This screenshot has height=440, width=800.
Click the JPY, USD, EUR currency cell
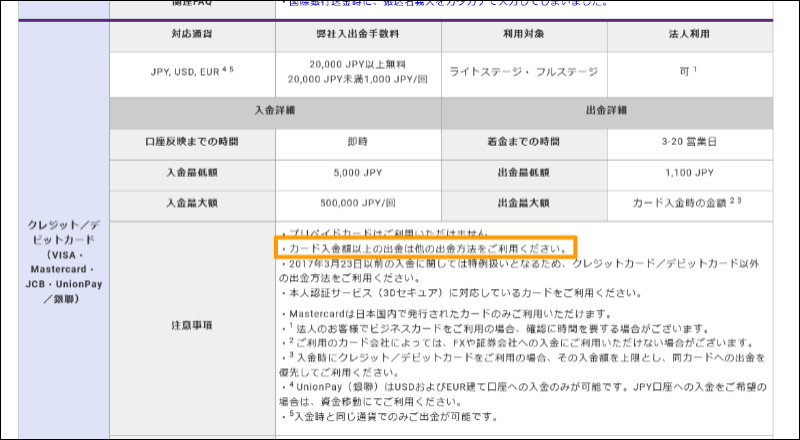pyautogui.click(x=191, y=72)
